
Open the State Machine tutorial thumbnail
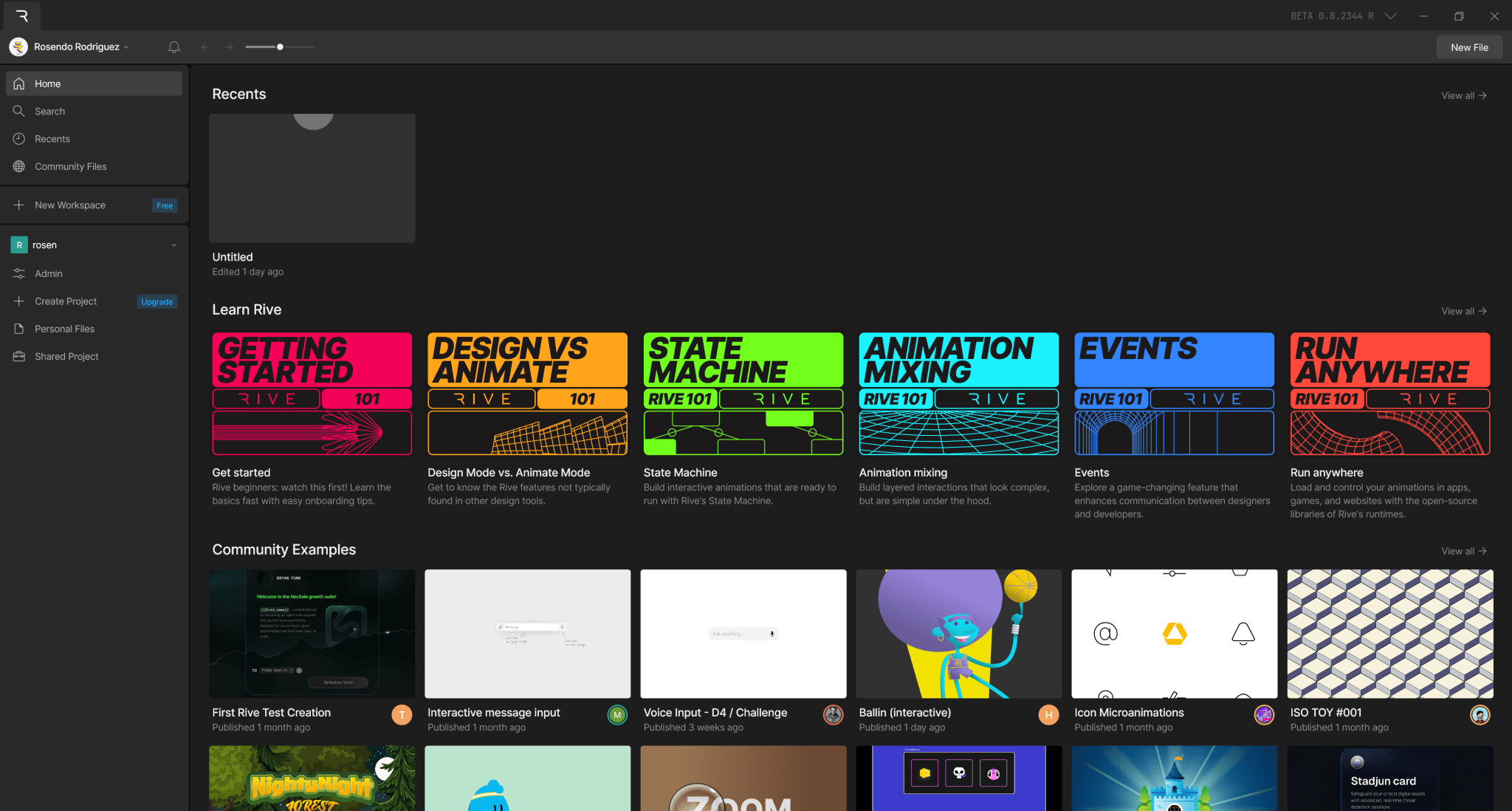[743, 394]
